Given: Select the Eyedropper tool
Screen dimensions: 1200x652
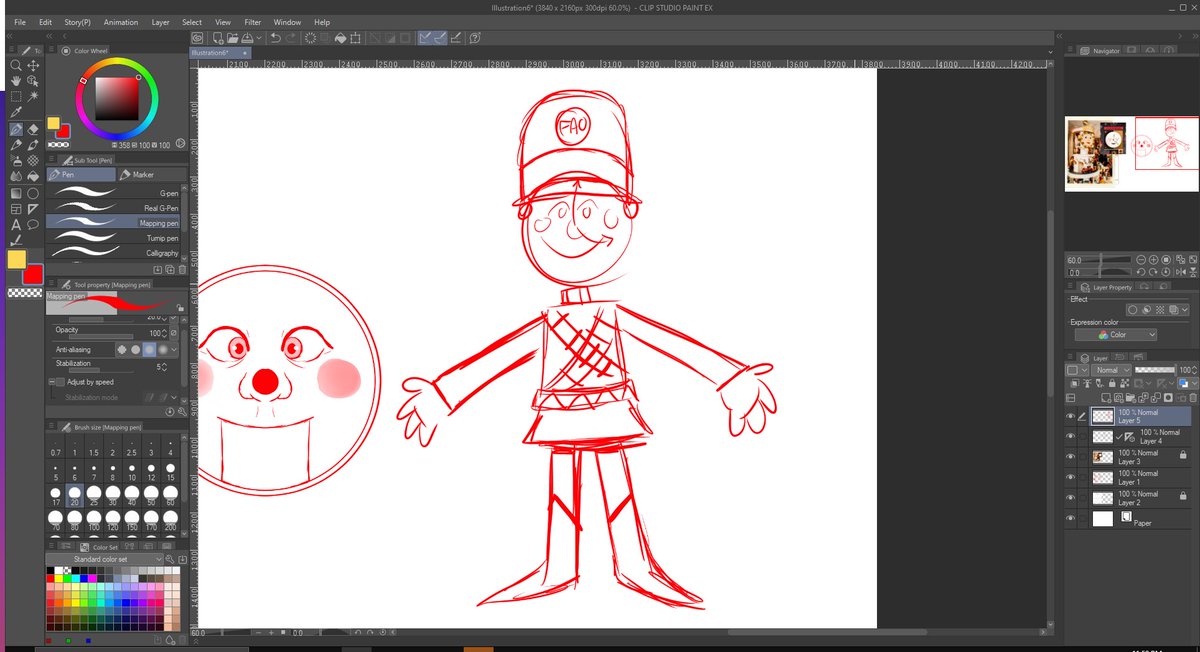Looking at the screenshot, I should tap(16, 113).
